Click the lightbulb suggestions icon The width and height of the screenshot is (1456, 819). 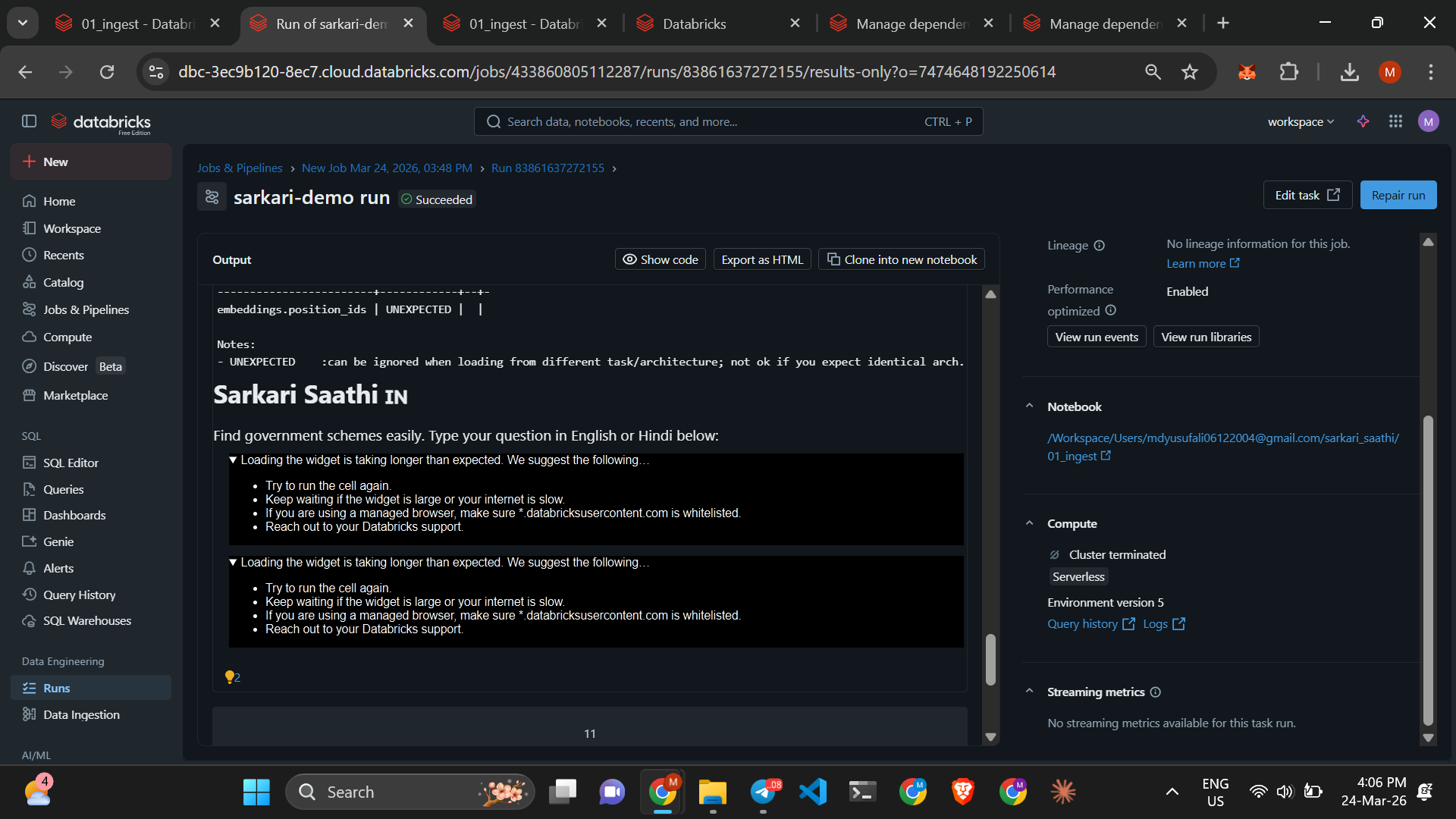pyautogui.click(x=229, y=676)
